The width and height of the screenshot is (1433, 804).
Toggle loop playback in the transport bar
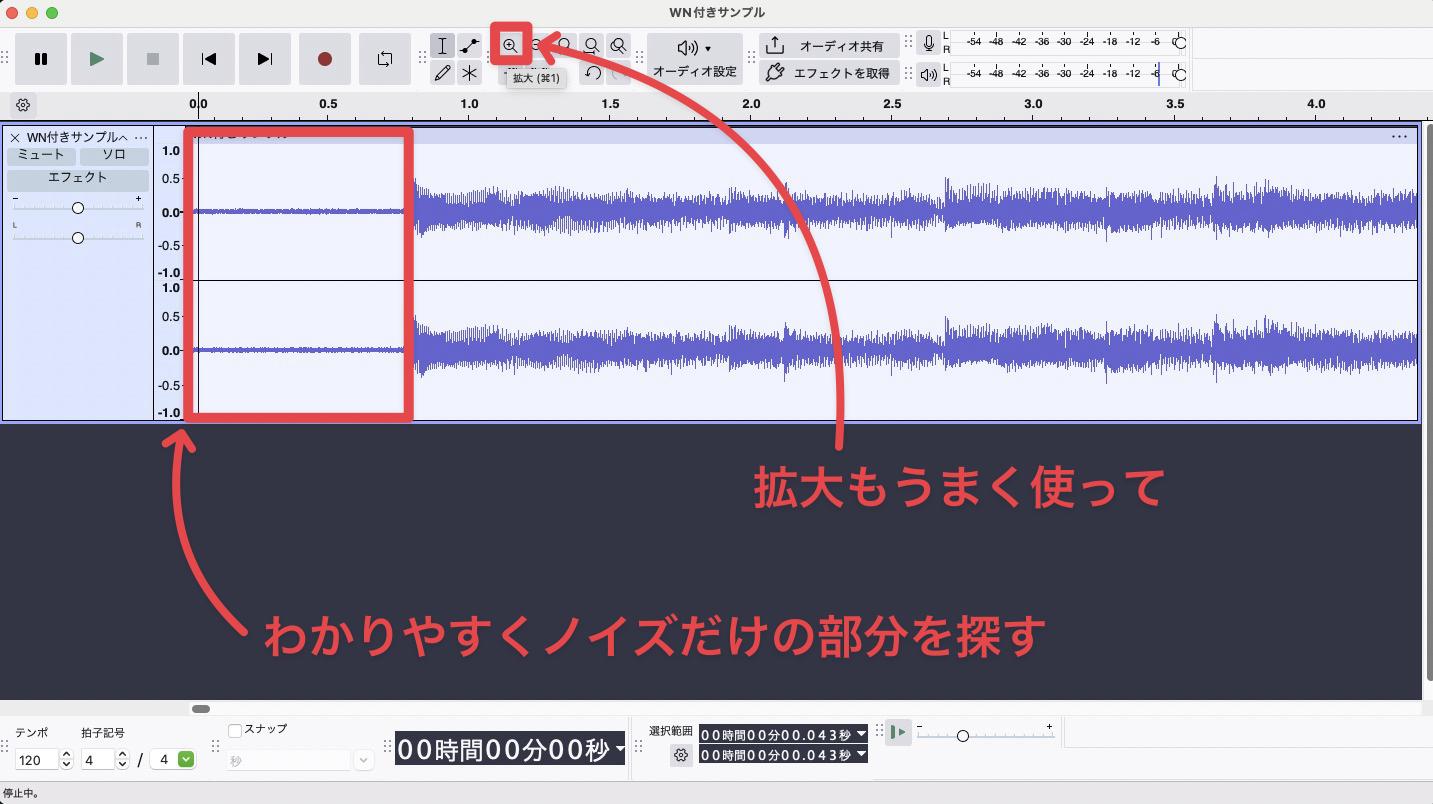point(385,59)
